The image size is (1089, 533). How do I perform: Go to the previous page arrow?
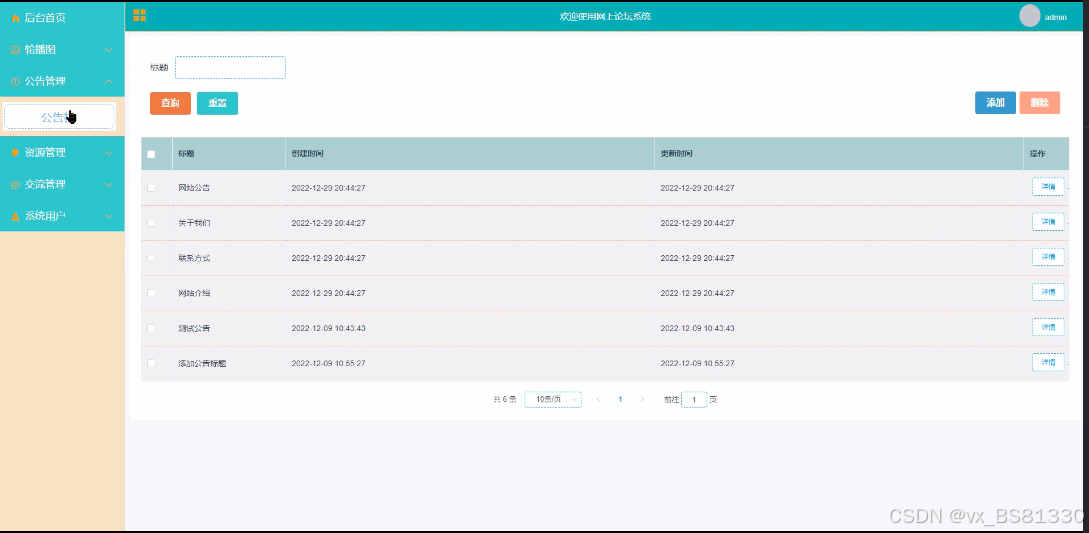[599, 400]
